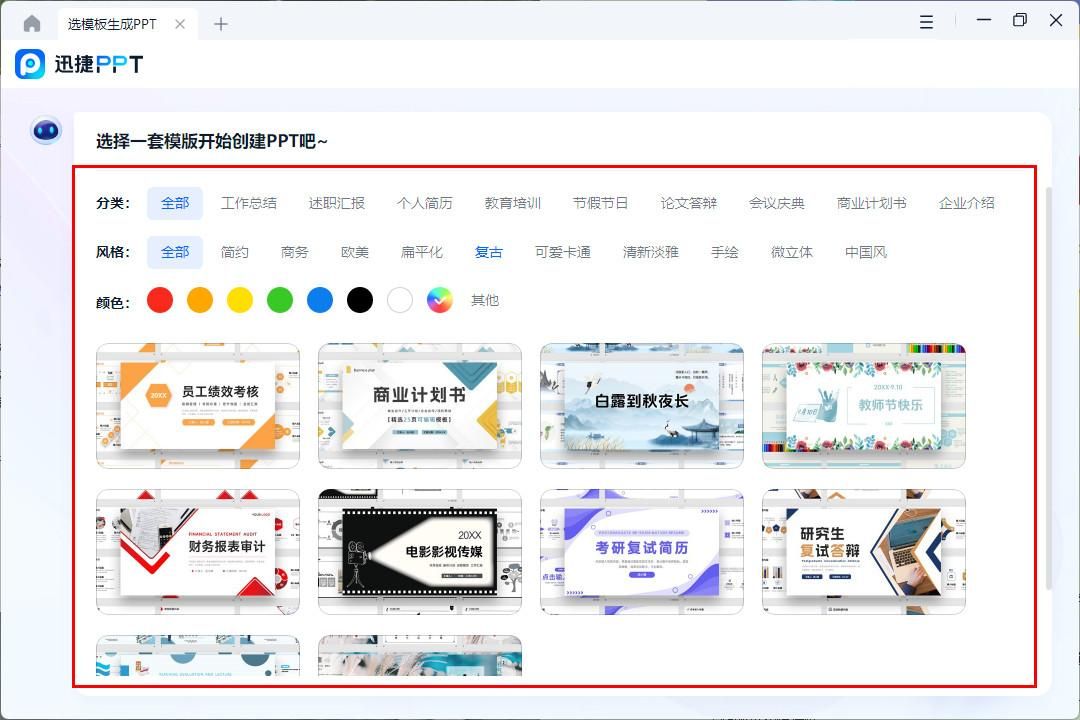
Task: Click the 迅捷PPT logo
Action: (79, 64)
